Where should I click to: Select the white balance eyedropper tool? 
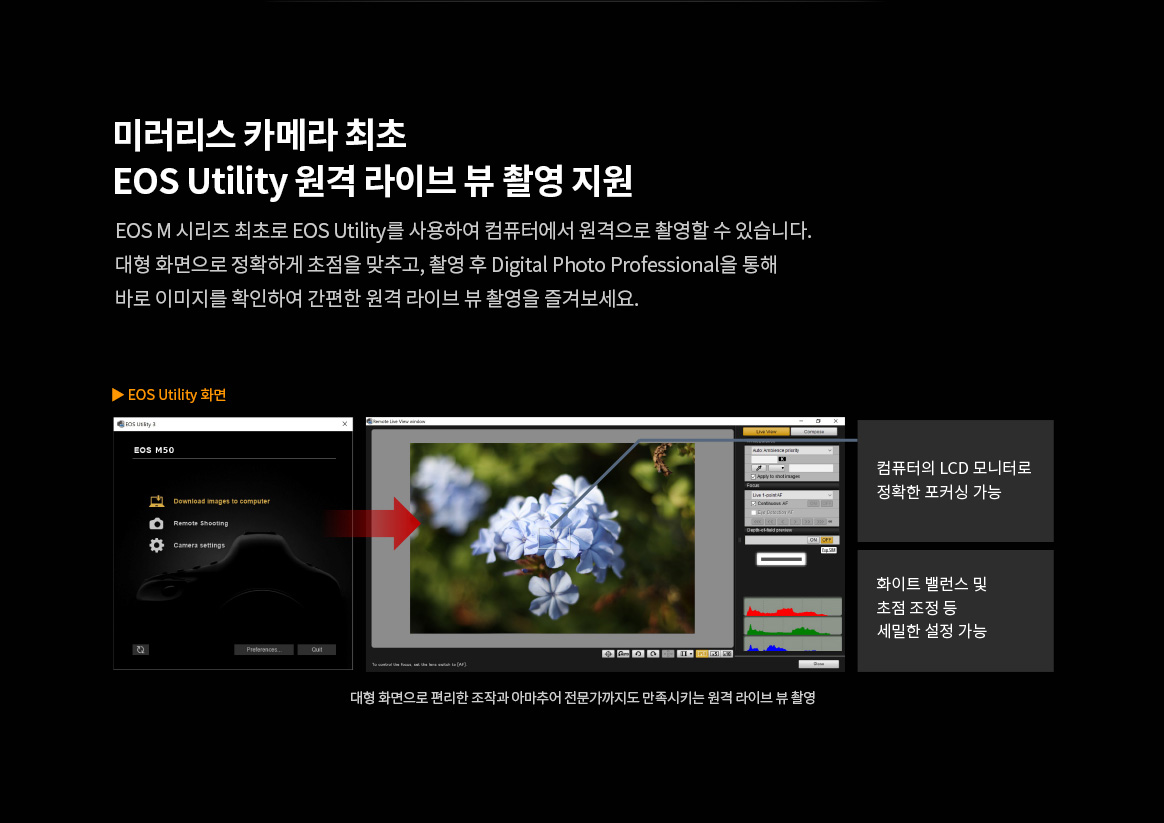click(759, 468)
